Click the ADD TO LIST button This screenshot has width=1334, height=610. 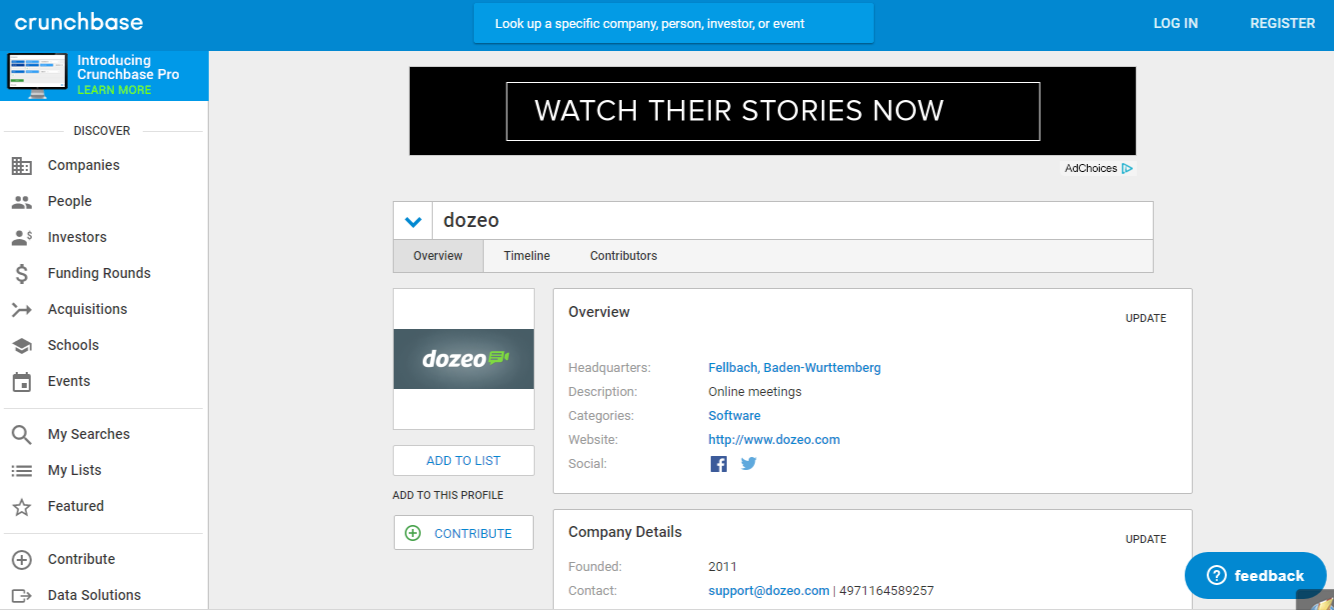463,461
